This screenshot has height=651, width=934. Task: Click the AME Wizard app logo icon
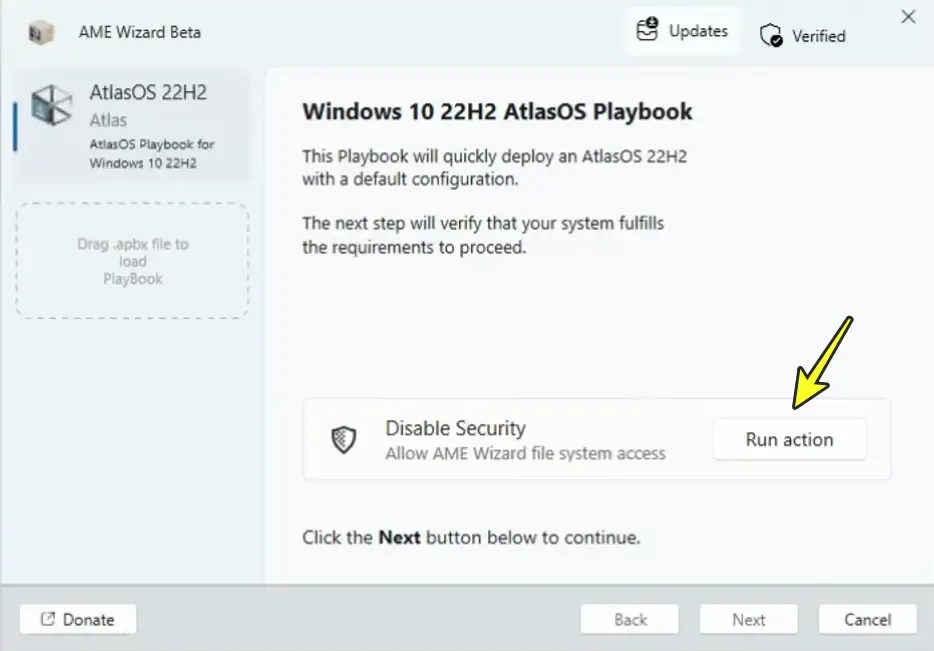[x=41, y=33]
